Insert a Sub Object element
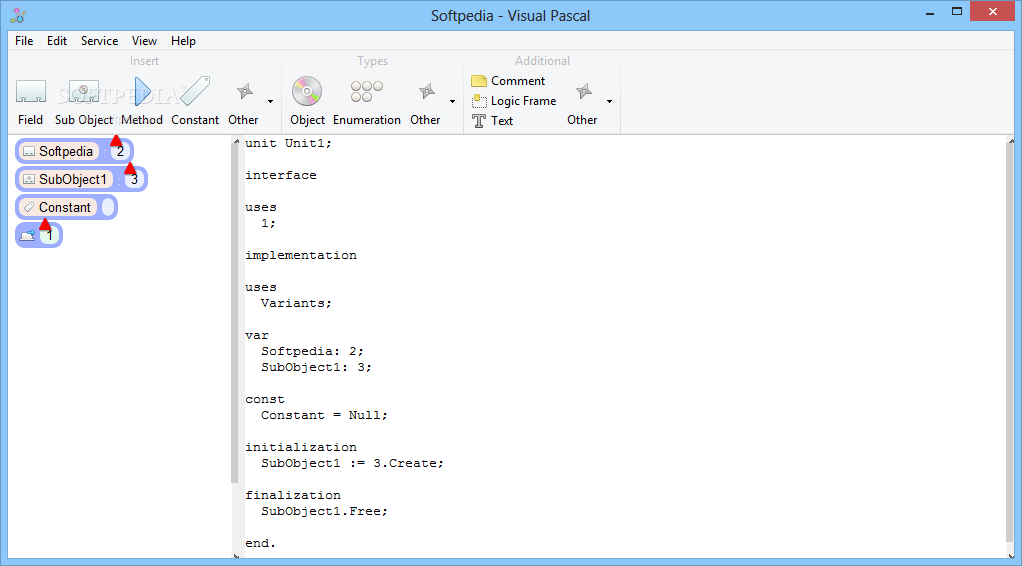 [83, 102]
